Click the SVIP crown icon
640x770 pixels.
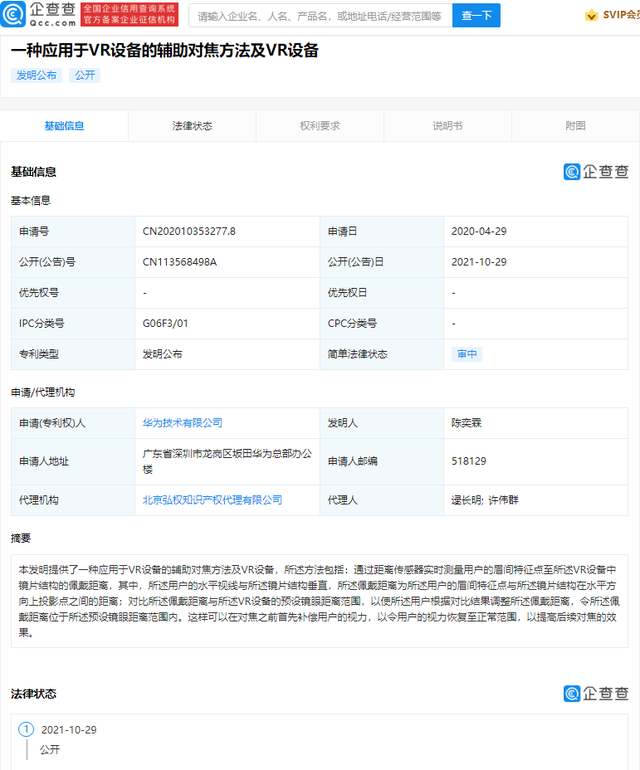click(591, 15)
